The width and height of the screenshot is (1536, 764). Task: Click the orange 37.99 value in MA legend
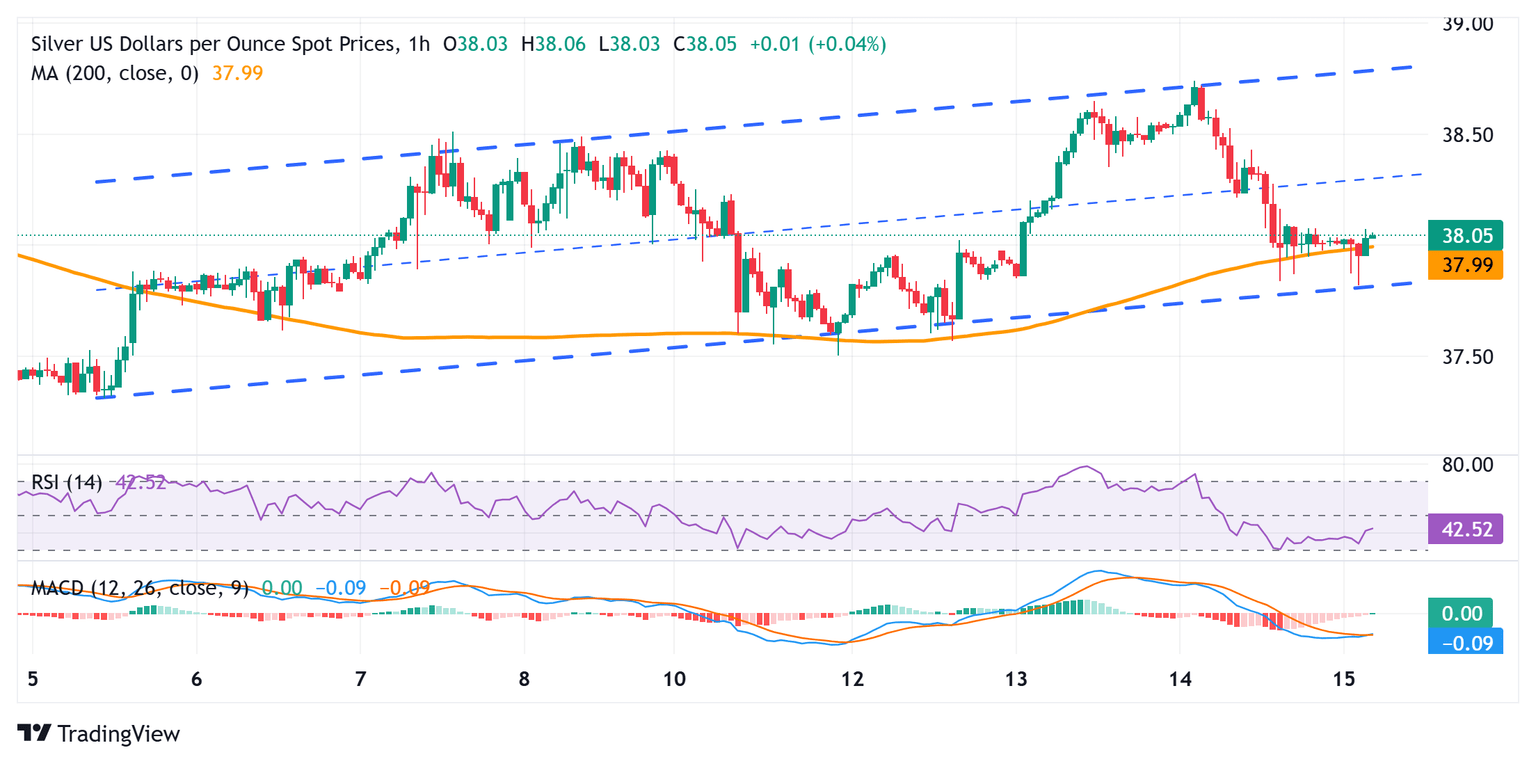click(x=238, y=73)
